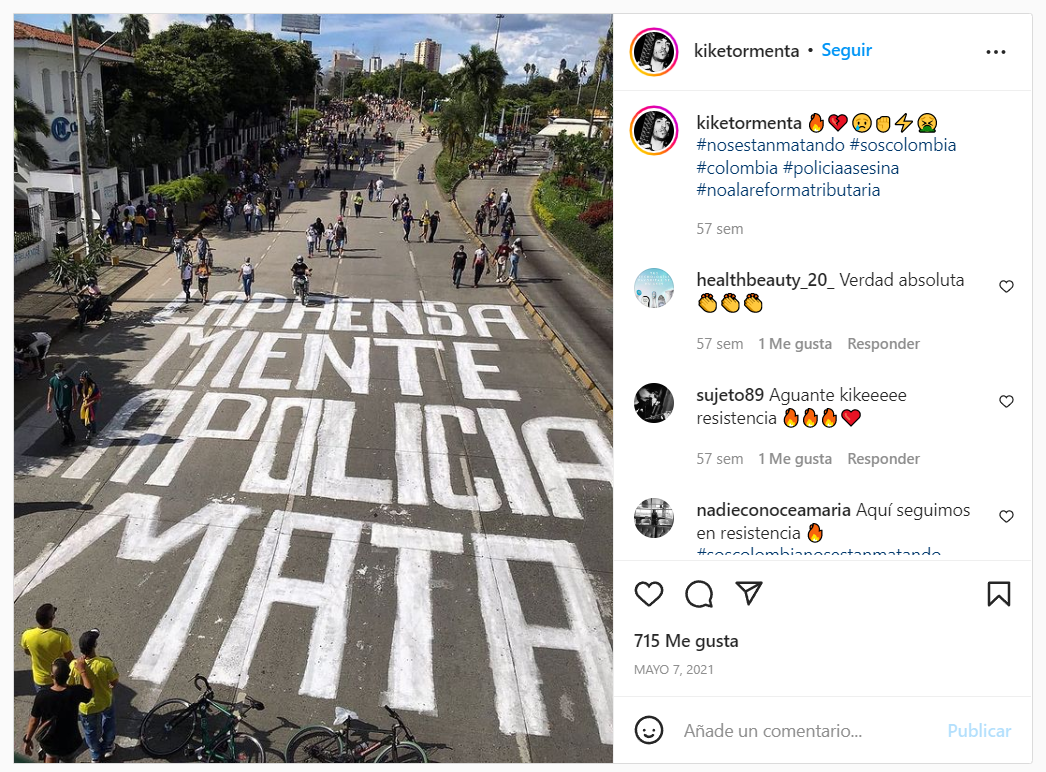The width and height of the screenshot is (1046, 772).
Task: Open the three-dot more options menu
Action: (x=995, y=52)
